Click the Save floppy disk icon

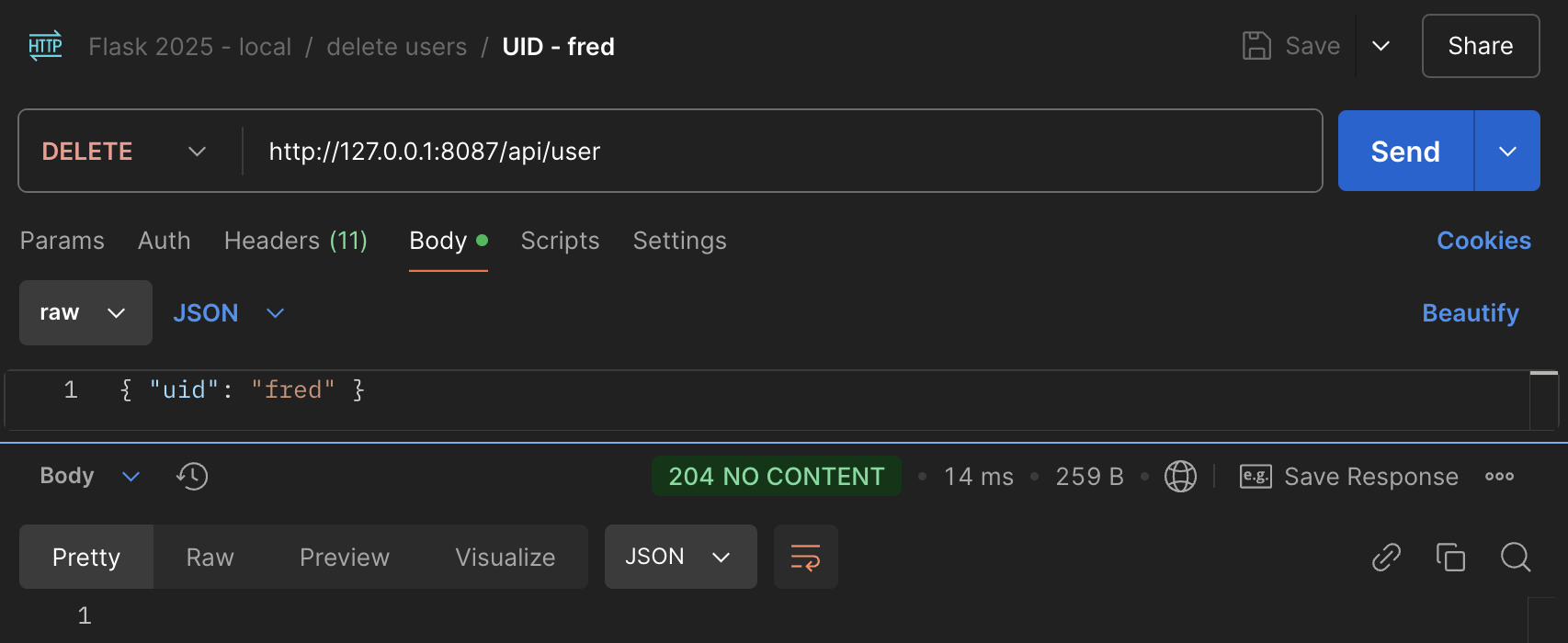[1256, 46]
